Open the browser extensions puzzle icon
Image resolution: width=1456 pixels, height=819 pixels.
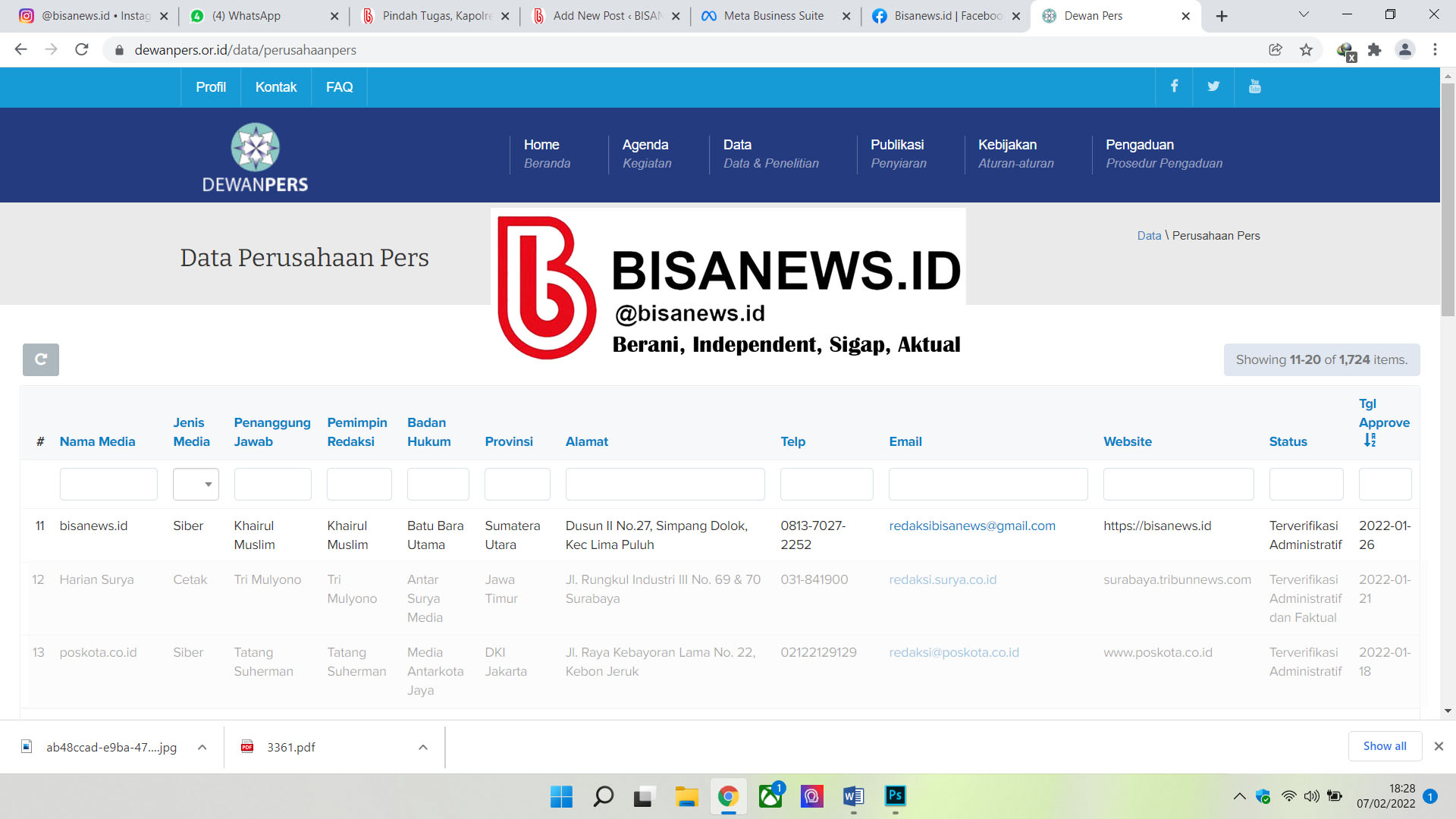point(1374,50)
